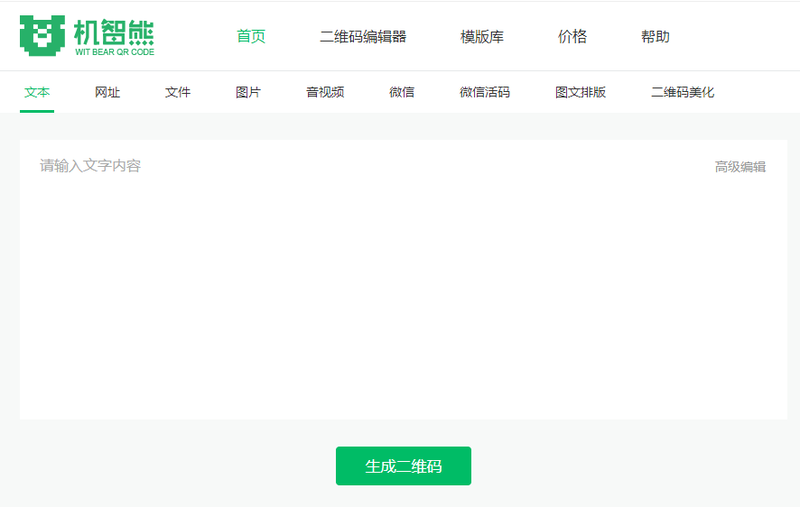The image size is (800, 507).
Task: Select the 文本 text tab
Action: point(37,92)
